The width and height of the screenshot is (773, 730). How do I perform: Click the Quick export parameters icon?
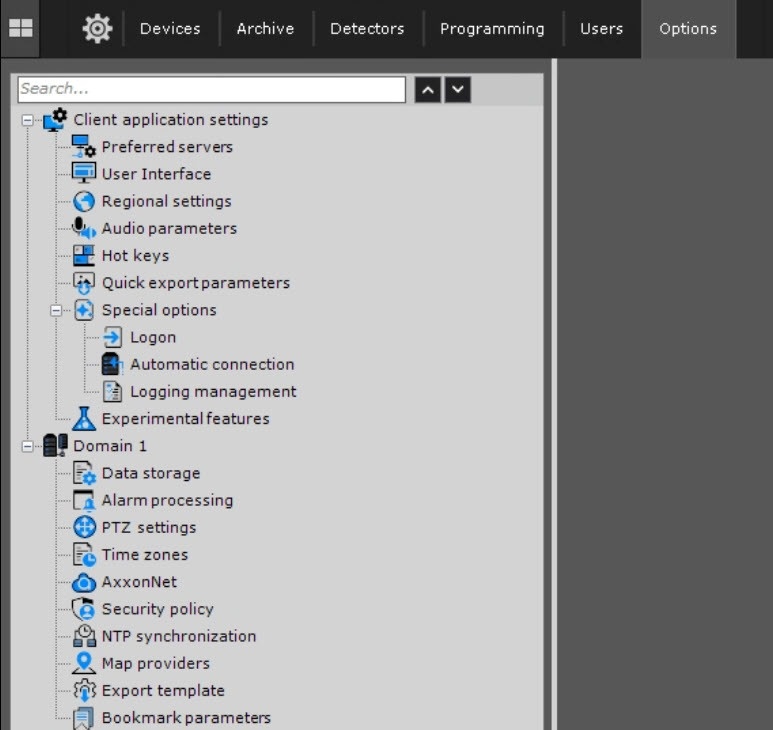(84, 283)
